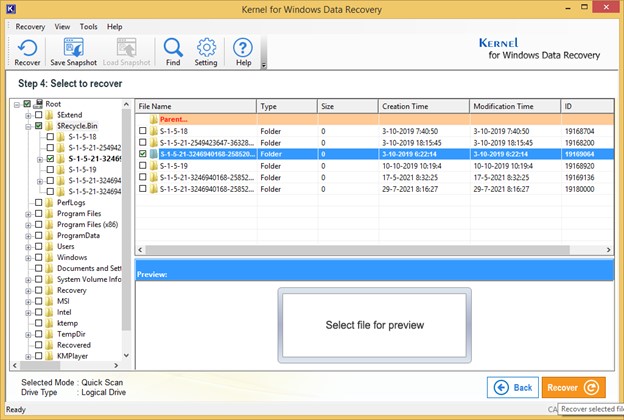Click the TempDir folder icon
Viewport: 624px width, 420px height.
pyautogui.click(x=49, y=334)
